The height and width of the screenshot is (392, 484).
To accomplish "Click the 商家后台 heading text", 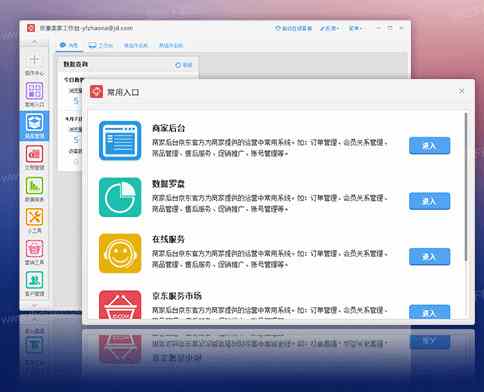I will pos(168,128).
